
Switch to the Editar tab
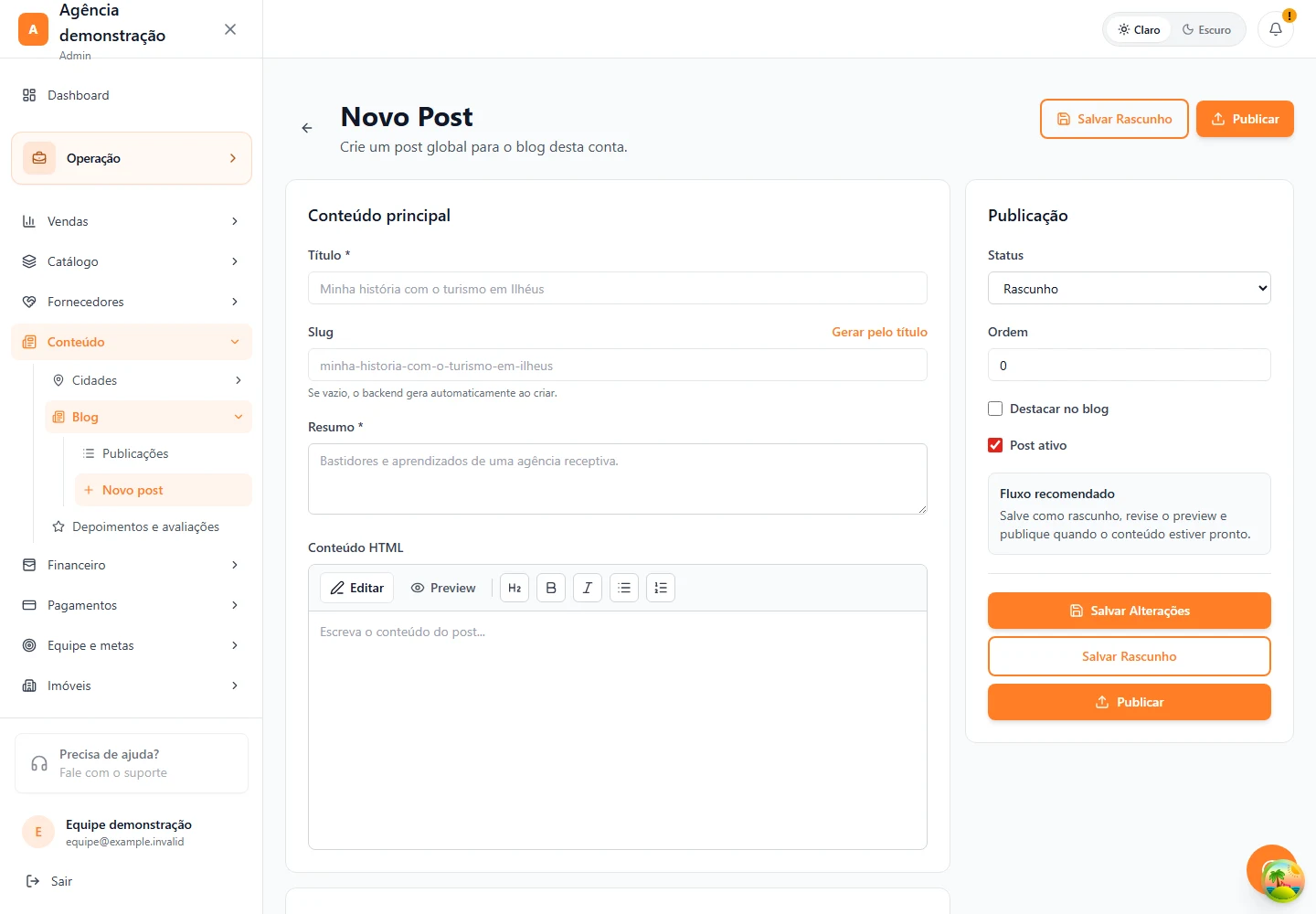point(356,588)
